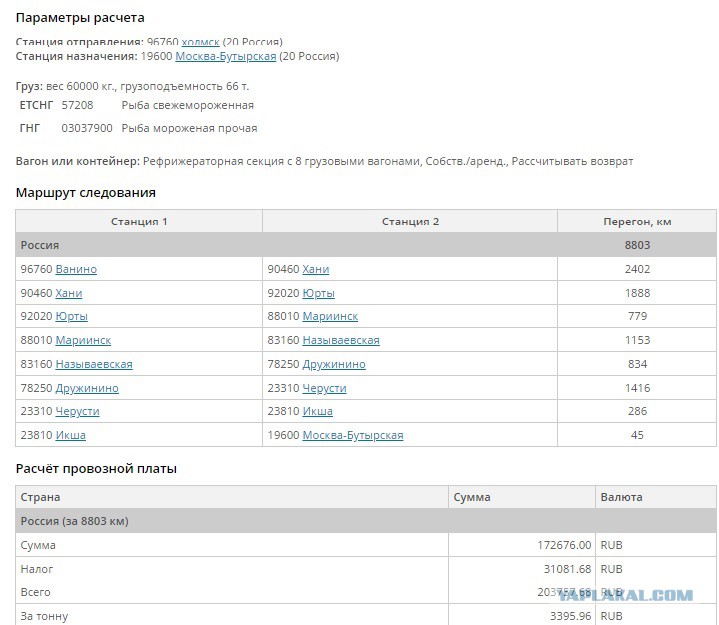Click the Дружинино link in the 834 km row

pyautogui.click(x=334, y=364)
